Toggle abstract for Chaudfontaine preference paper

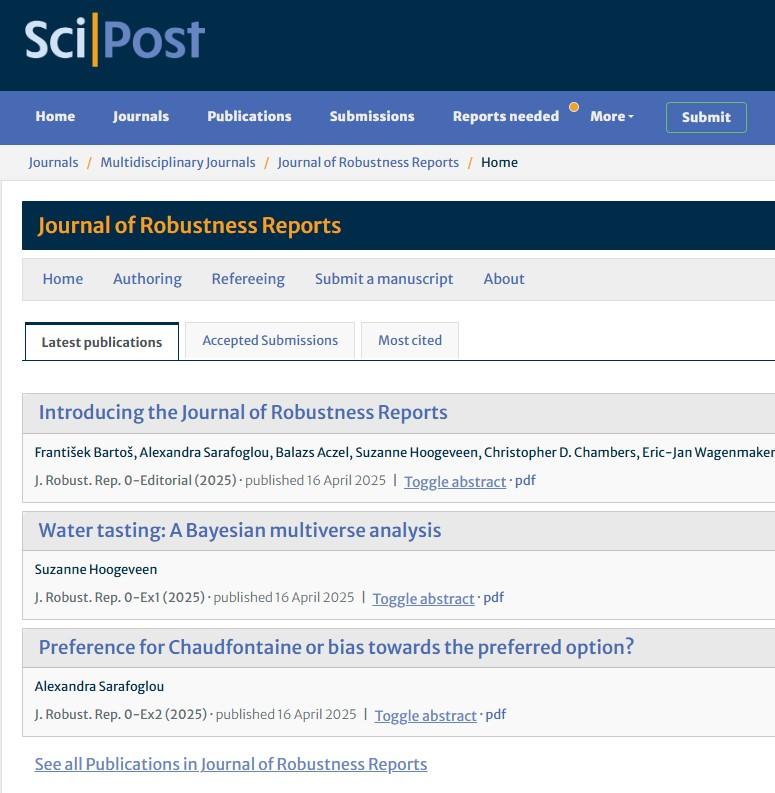(x=425, y=716)
